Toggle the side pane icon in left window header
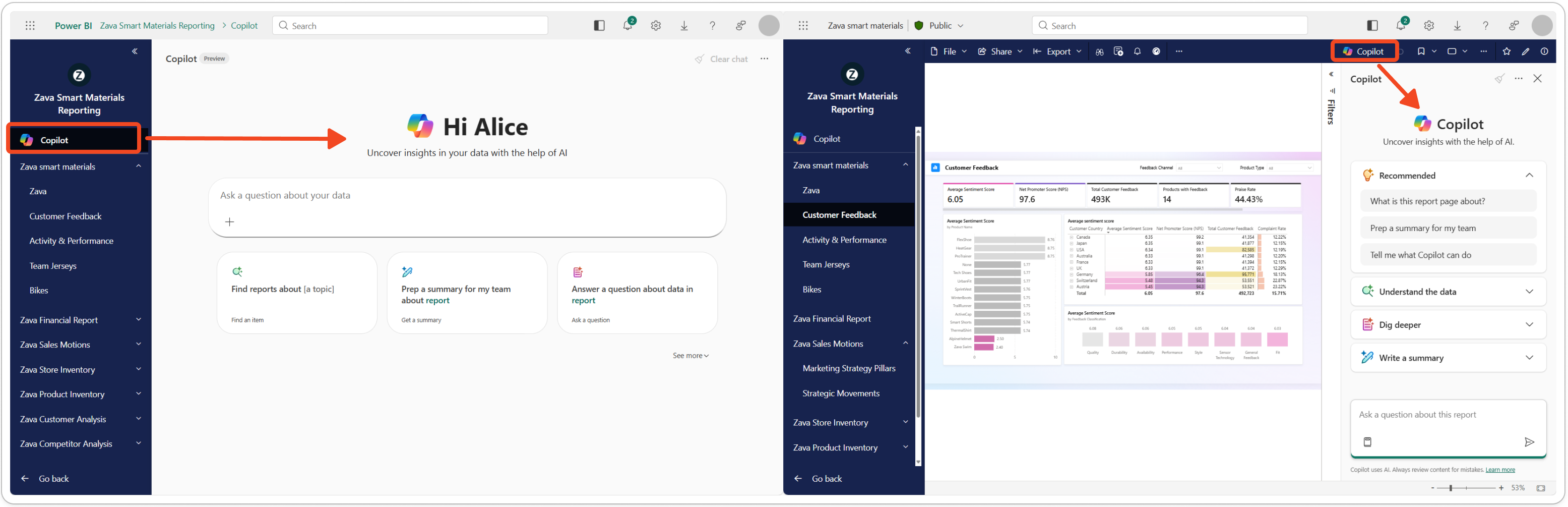The width and height of the screenshot is (1568, 507). [x=599, y=26]
